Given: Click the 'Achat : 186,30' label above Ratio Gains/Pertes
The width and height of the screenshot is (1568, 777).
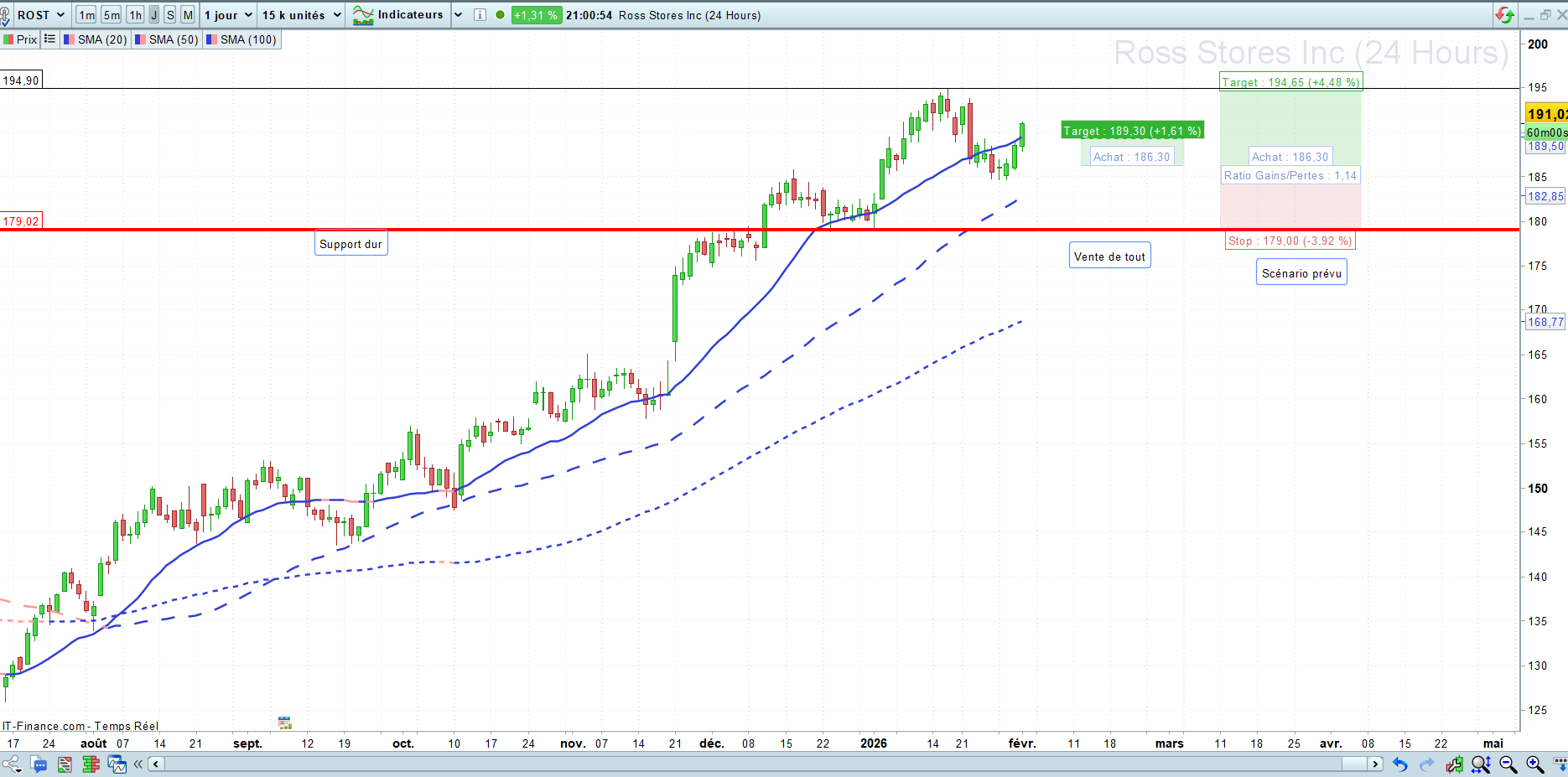Looking at the screenshot, I should tap(1290, 157).
